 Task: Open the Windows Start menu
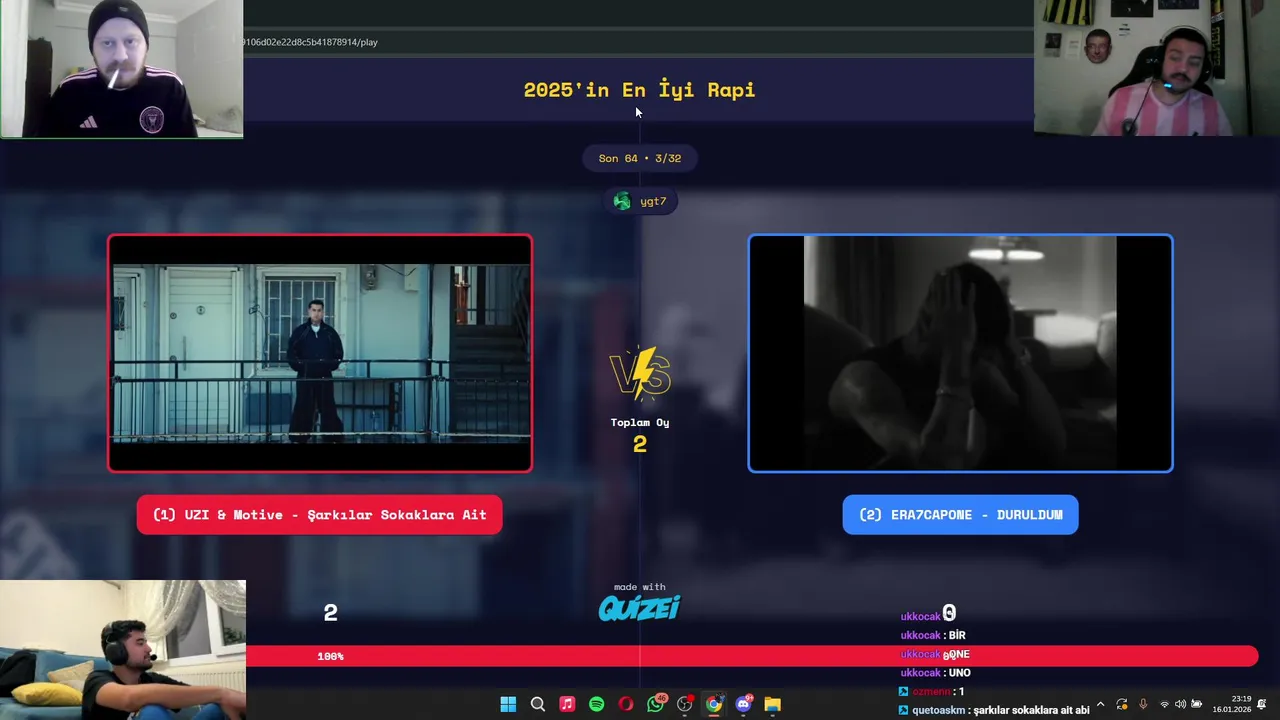[508, 704]
